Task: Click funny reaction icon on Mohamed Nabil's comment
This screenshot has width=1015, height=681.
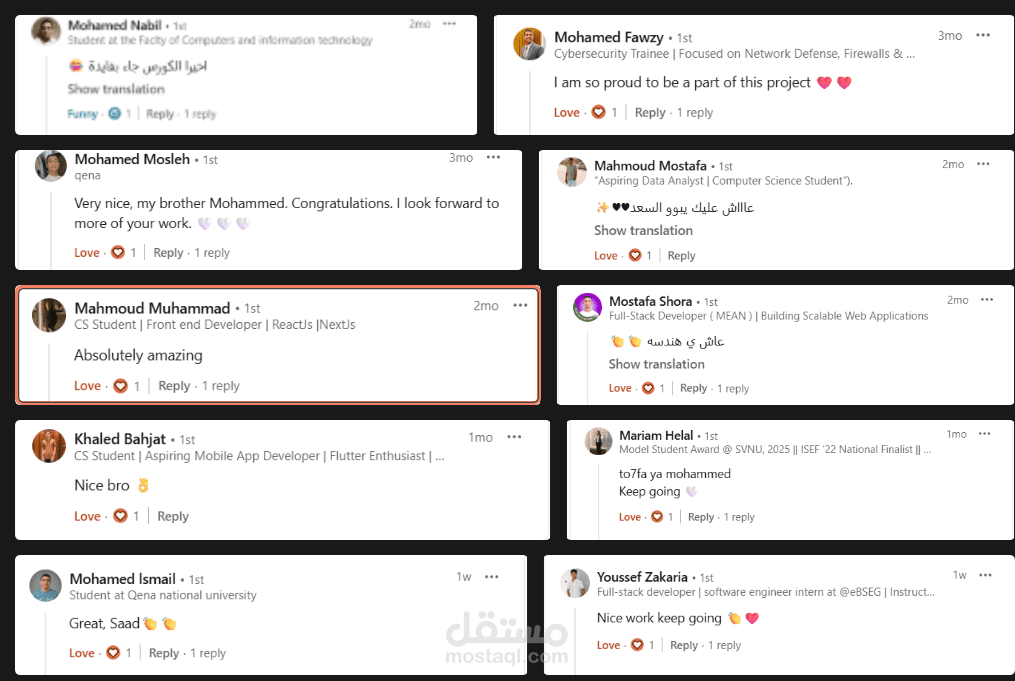Action: point(115,114)
